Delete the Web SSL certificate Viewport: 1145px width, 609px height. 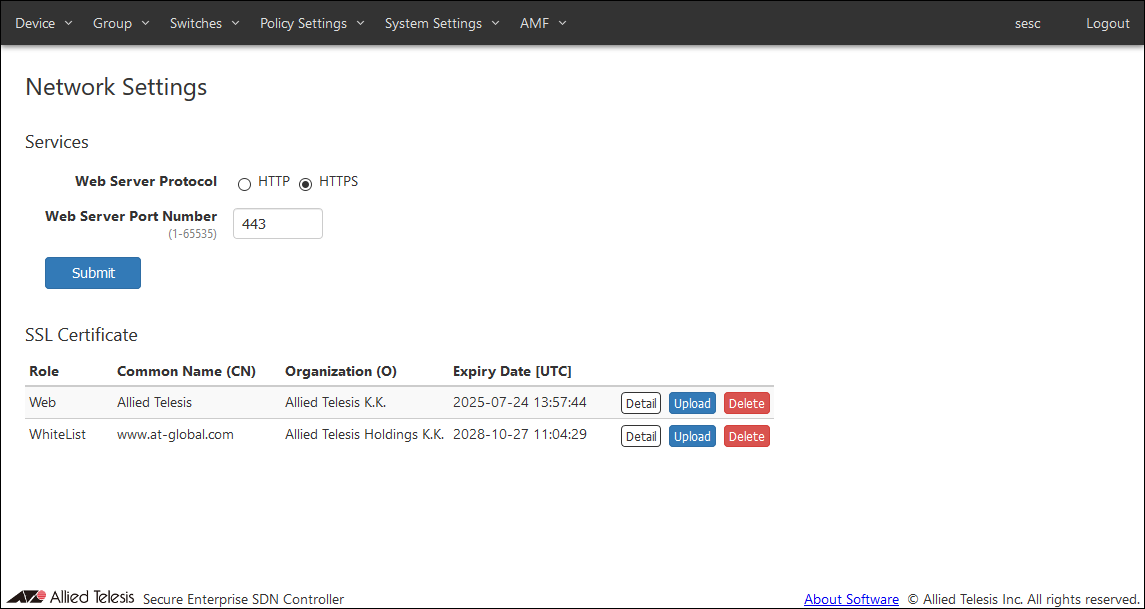(746, 404)
